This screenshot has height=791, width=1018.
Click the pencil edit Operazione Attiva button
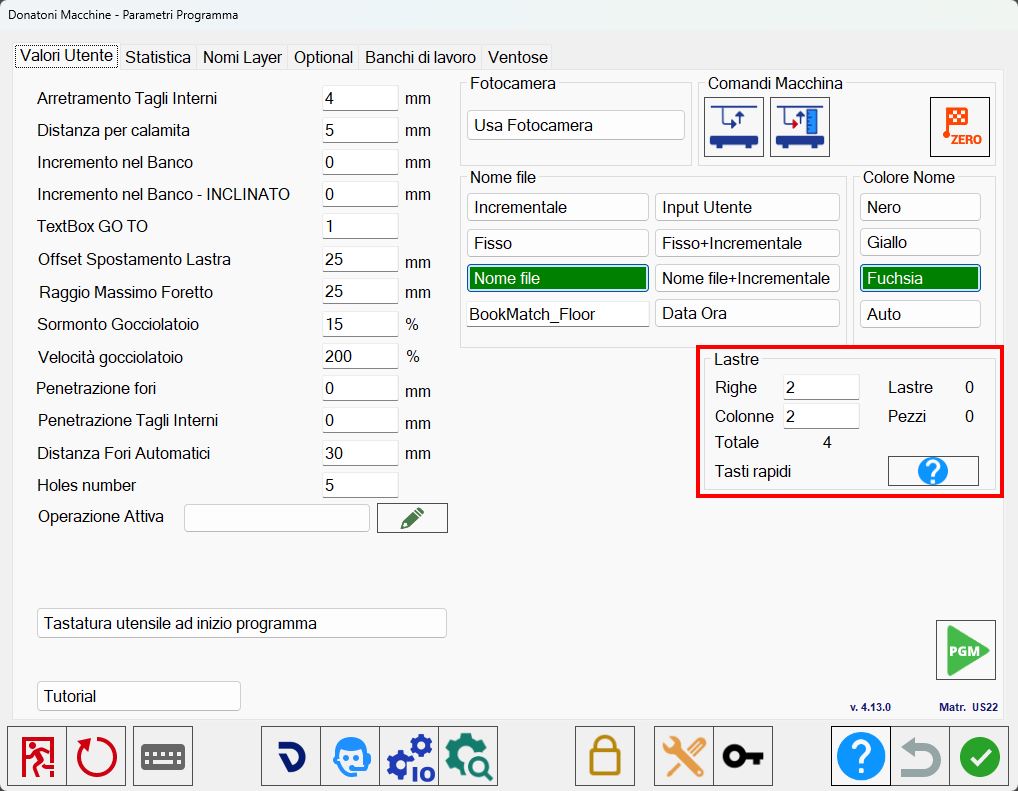pyautogui.click(x=412, y=518)
